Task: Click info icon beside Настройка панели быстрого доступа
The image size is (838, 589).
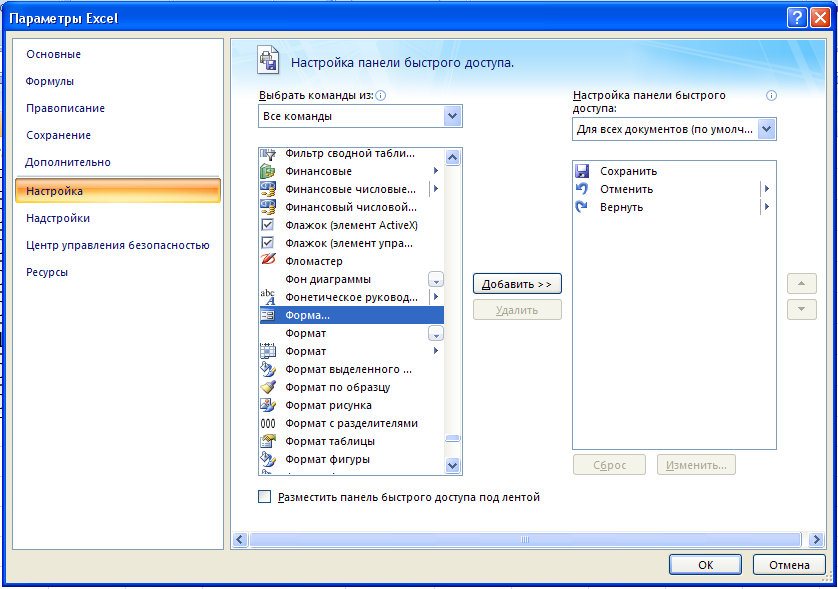Action: [x=771, y=96]
